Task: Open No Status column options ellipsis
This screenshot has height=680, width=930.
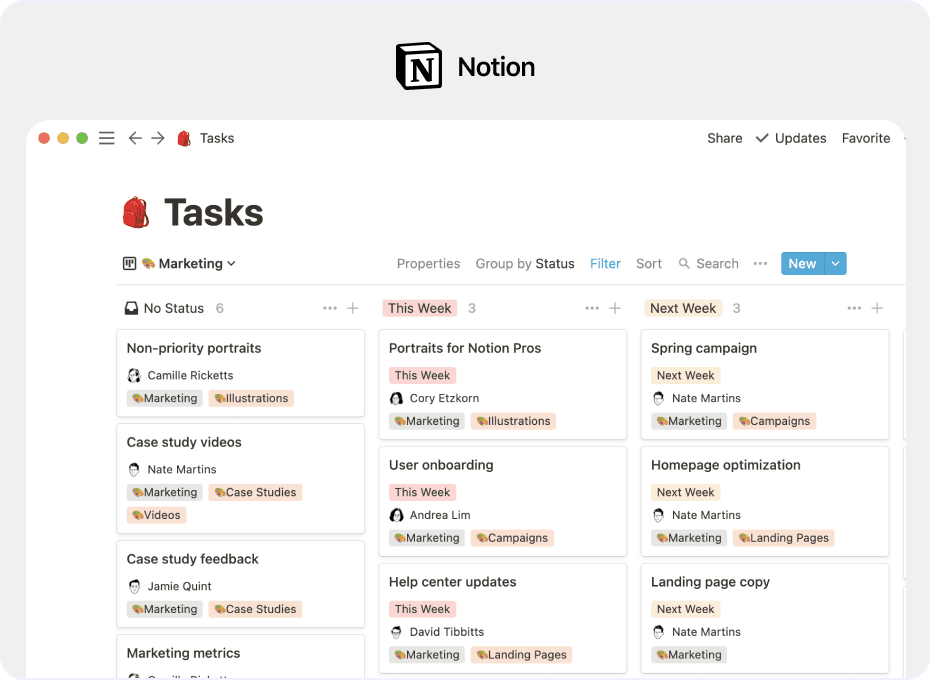Action: pos(330,308)
